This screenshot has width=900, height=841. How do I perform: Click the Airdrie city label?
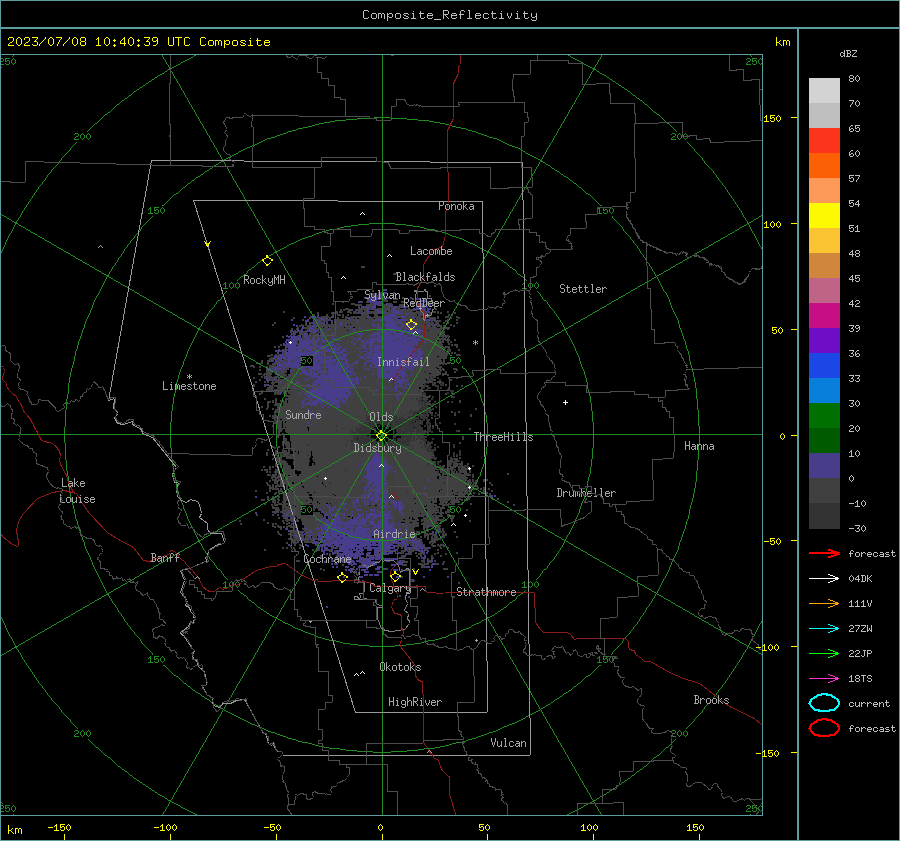coord(394,534)
